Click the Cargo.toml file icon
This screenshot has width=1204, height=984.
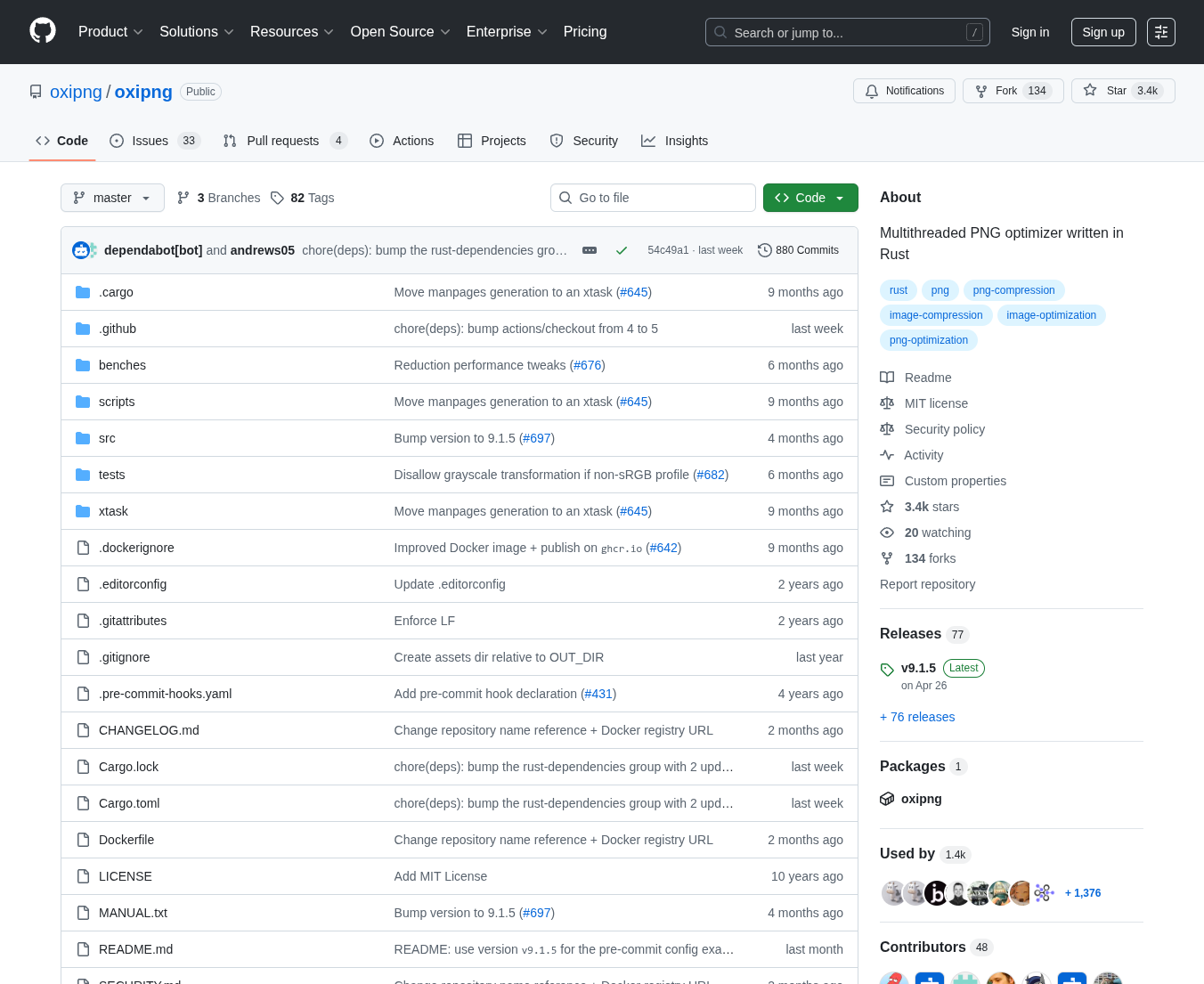click(x=83, y=803)
